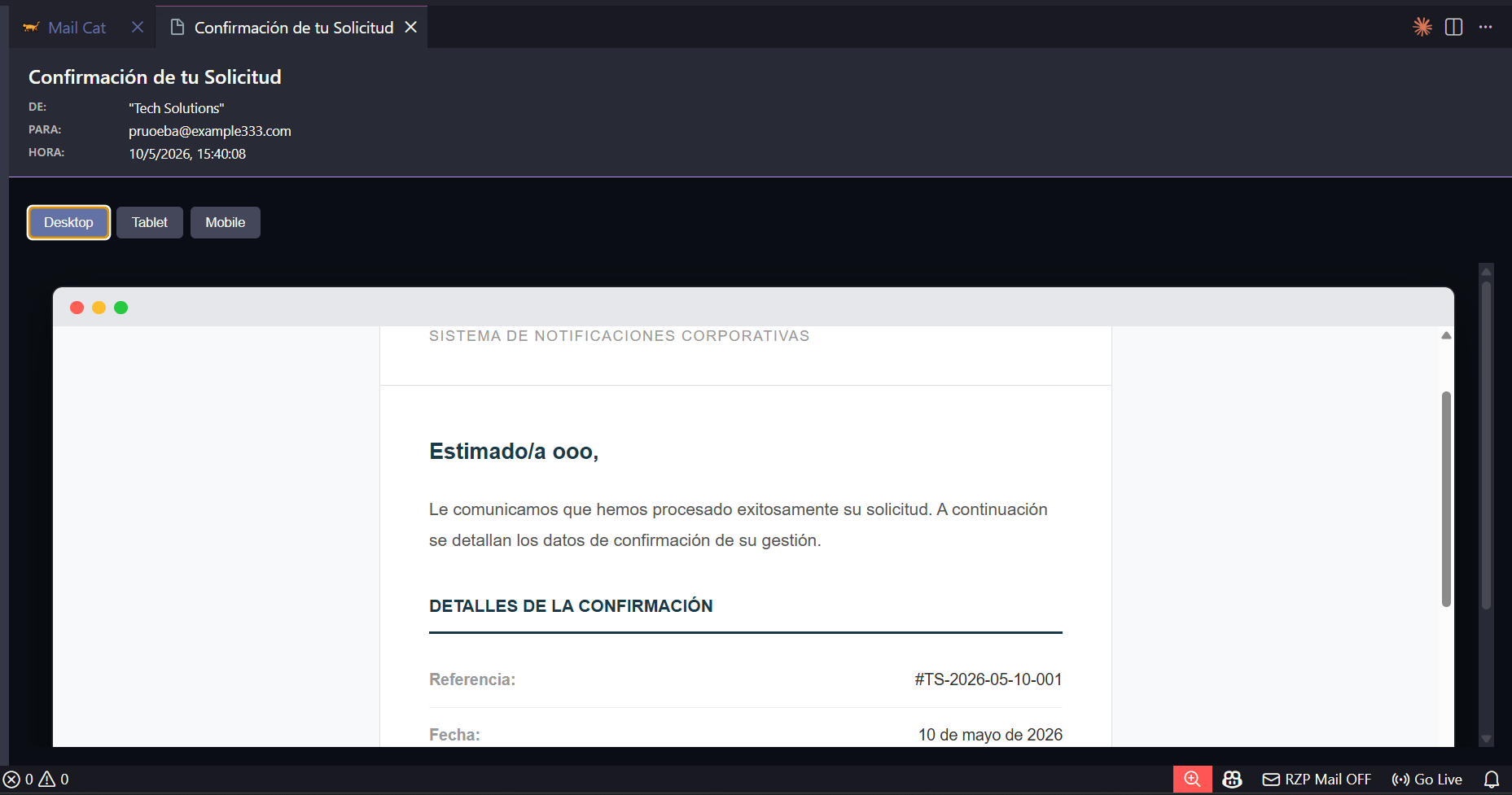Click the red zoom magnifier status bar icon
Viewport: 1512px width, 795px height.
(1192, 779)
